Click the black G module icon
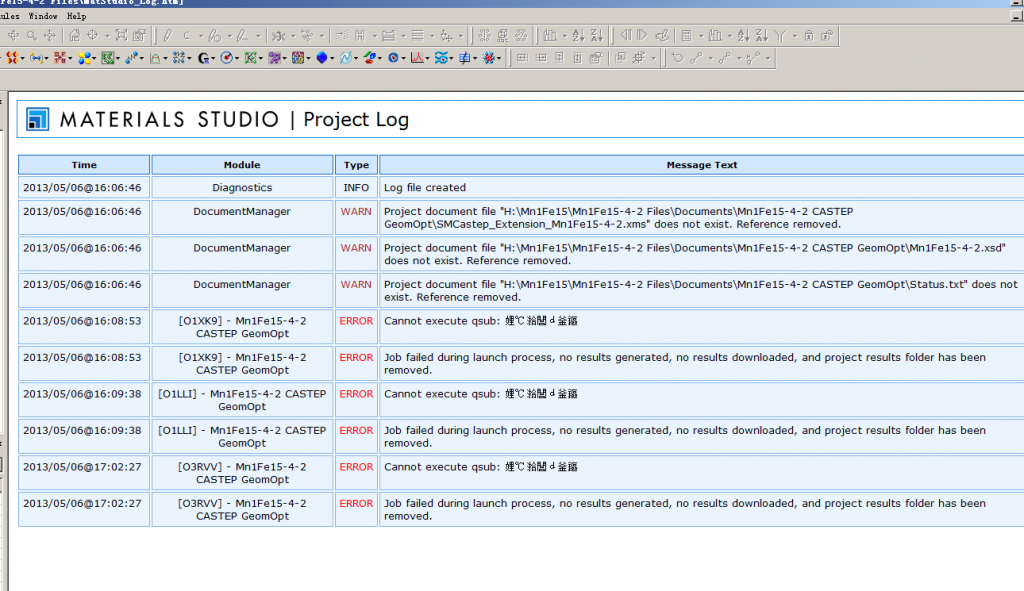The height and width of the screenshot is (591, 1024). click(x=203, y=58)
